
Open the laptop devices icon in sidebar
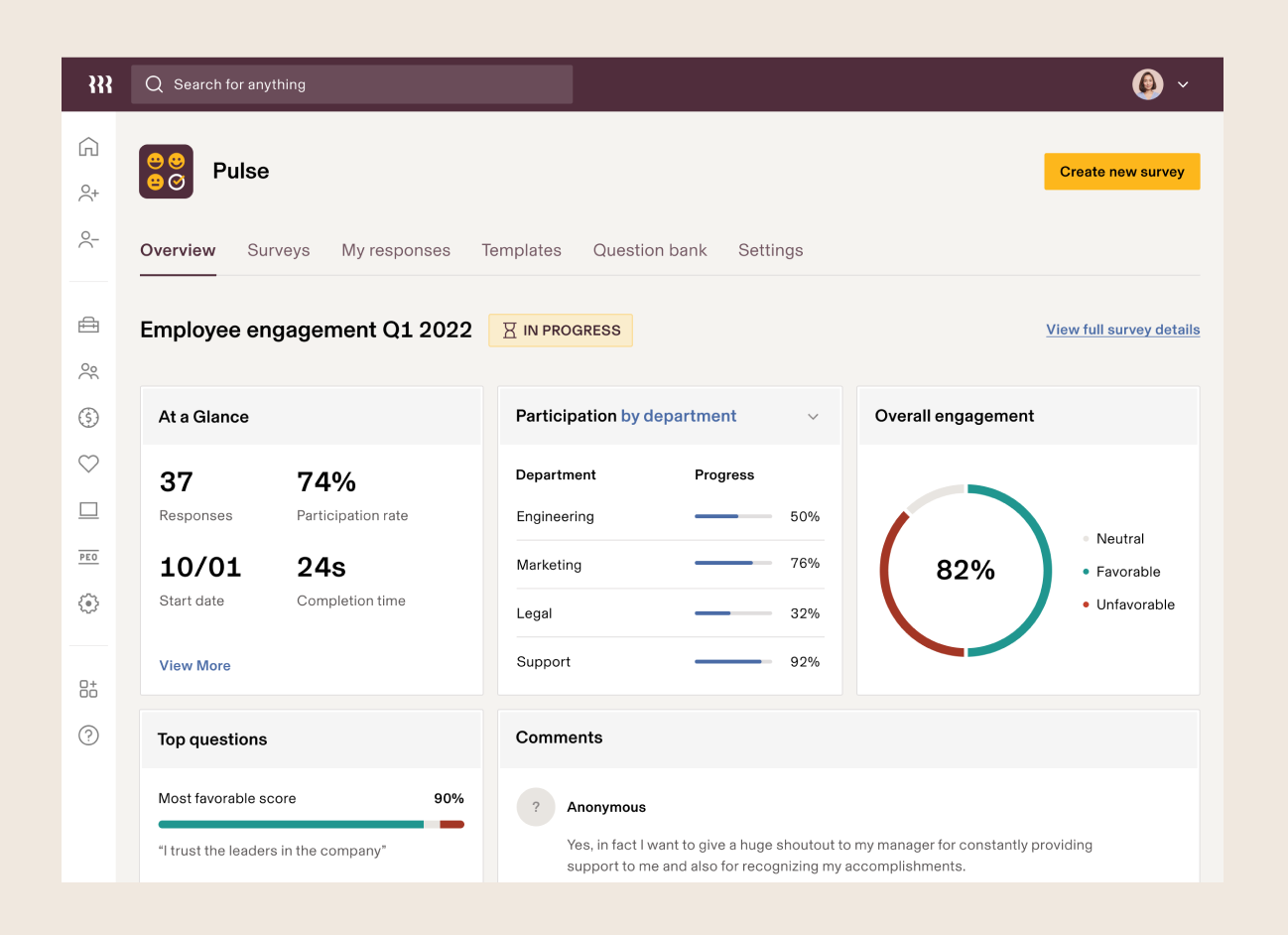point(88,510)
